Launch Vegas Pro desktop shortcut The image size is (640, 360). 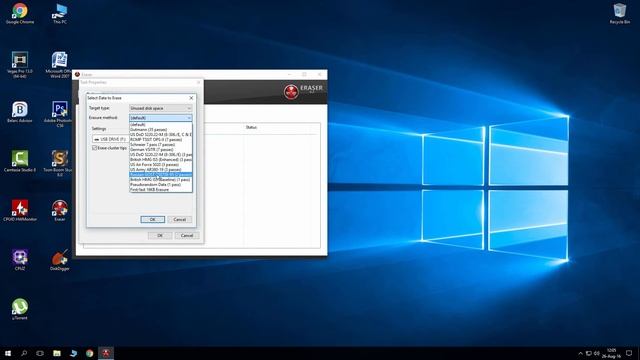tap(20, 64)
